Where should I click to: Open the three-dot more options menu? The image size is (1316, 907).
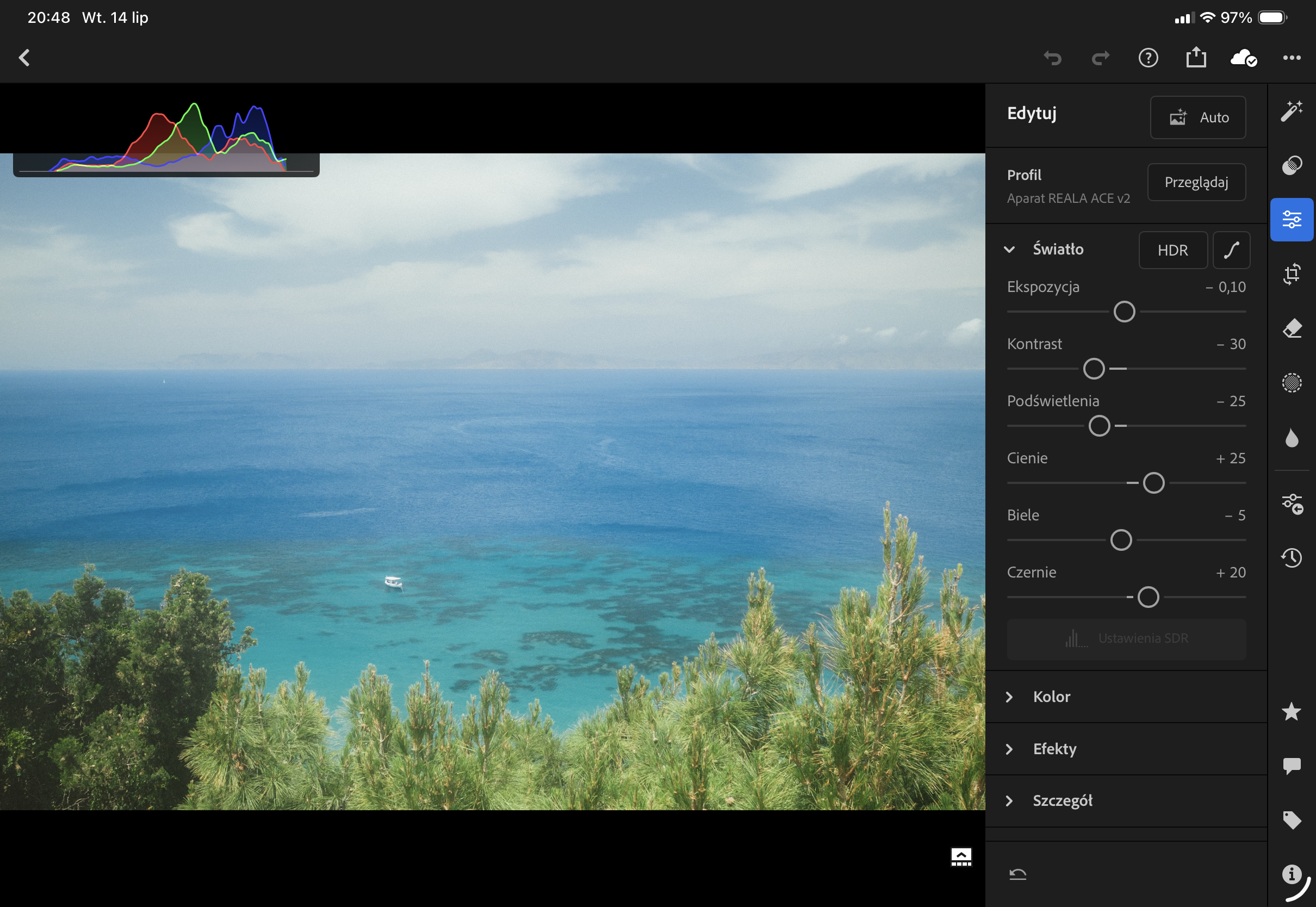coord(1292,58)
